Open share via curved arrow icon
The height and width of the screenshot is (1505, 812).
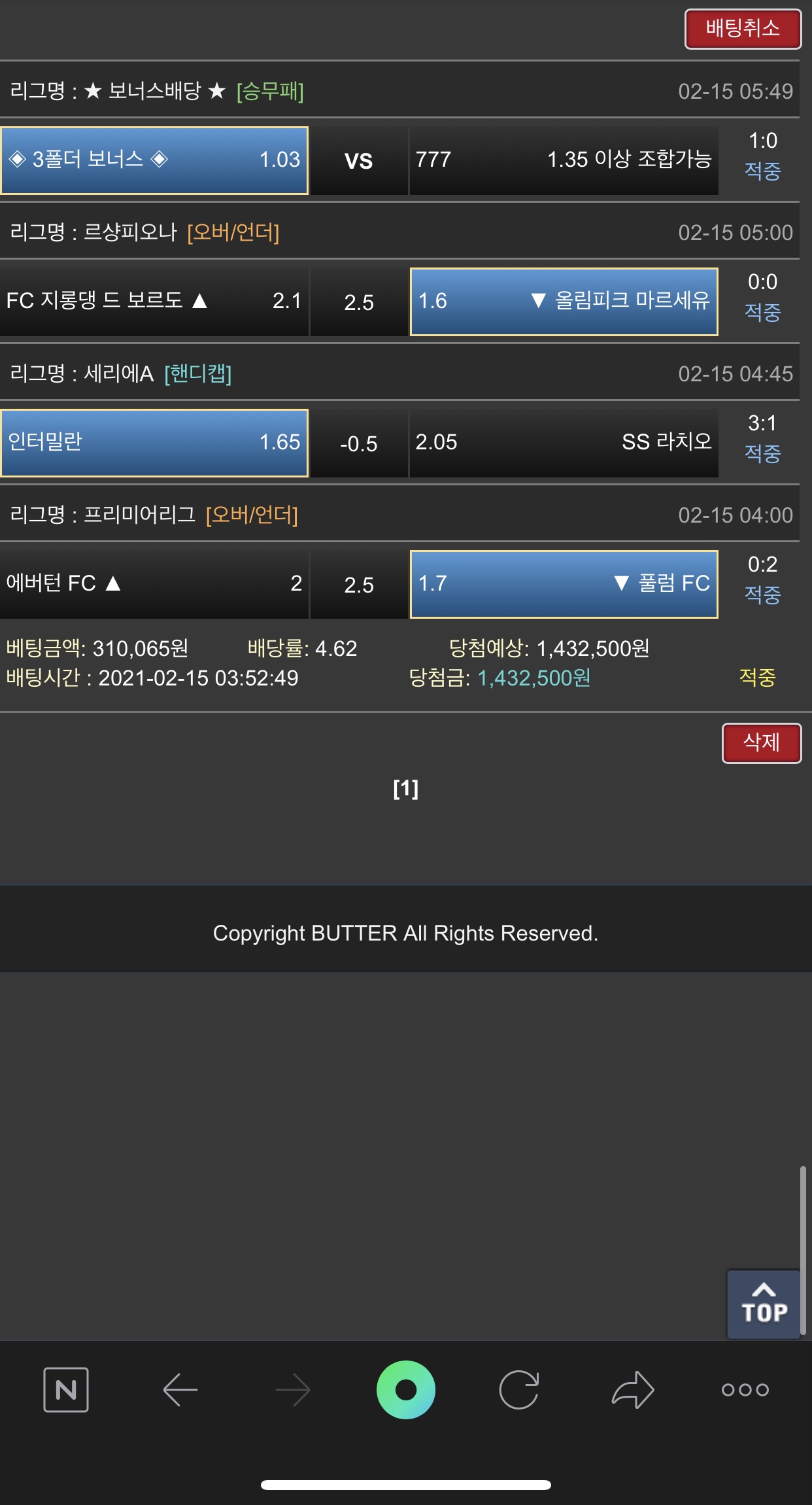pos(632,1389)
